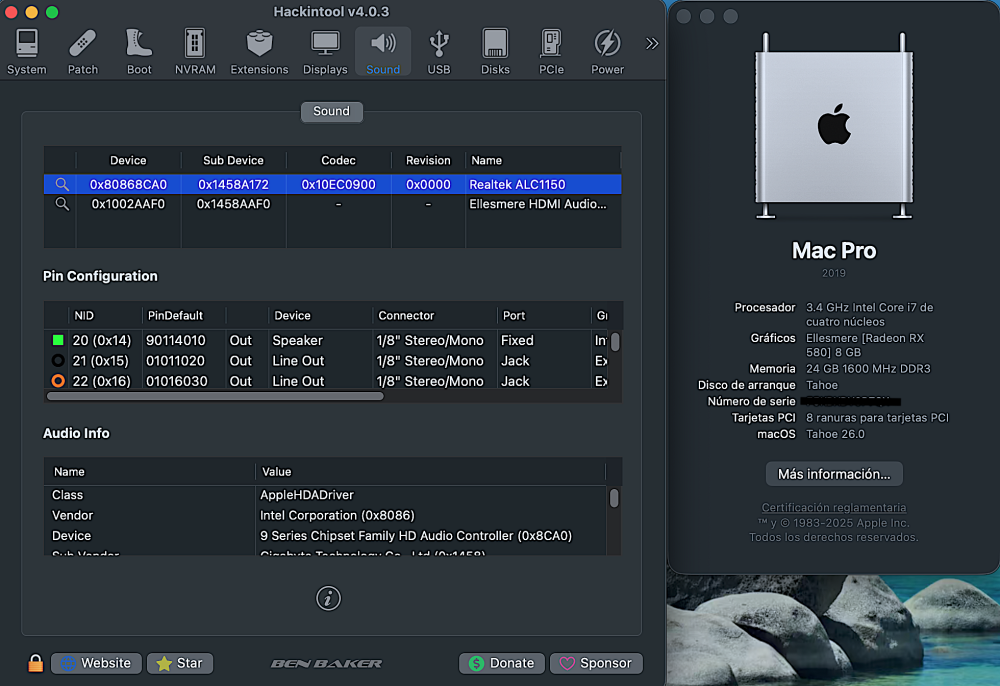The width and height of the screenshot is (1000, 686).
Task: Click codec value 0x10EC0900
Action: [x=338, y=184]
